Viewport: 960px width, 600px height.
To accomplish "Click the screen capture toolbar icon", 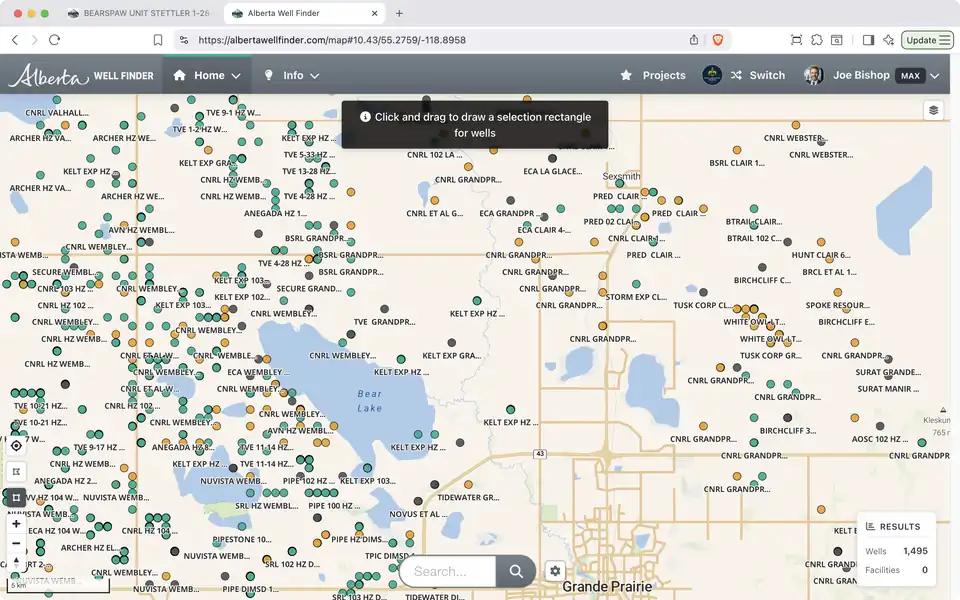I will tap(797, 40).
